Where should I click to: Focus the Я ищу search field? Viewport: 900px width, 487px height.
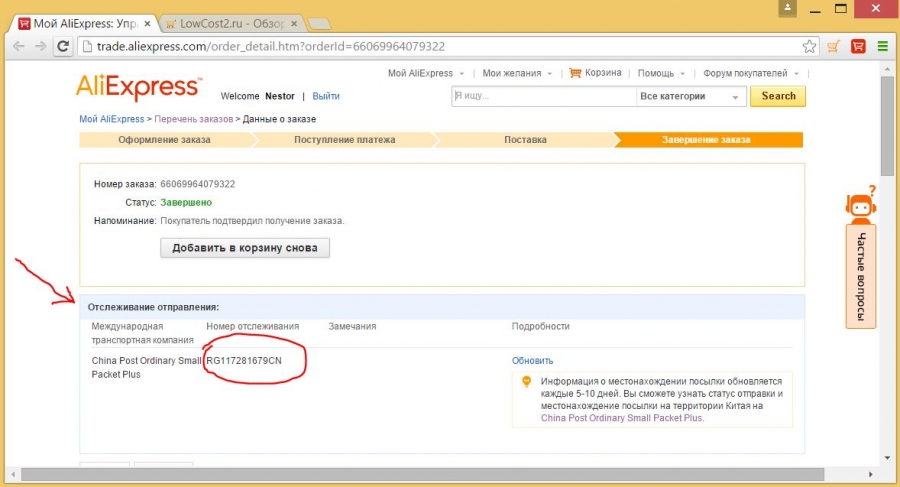click(x=543, y=96)
